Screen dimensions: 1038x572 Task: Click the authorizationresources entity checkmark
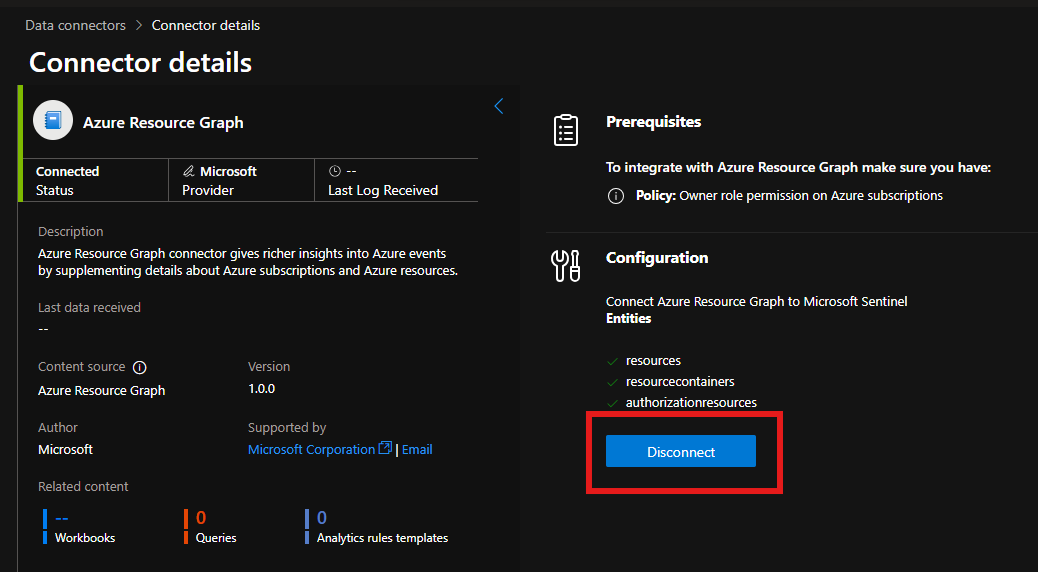click(x=613, y=403)
